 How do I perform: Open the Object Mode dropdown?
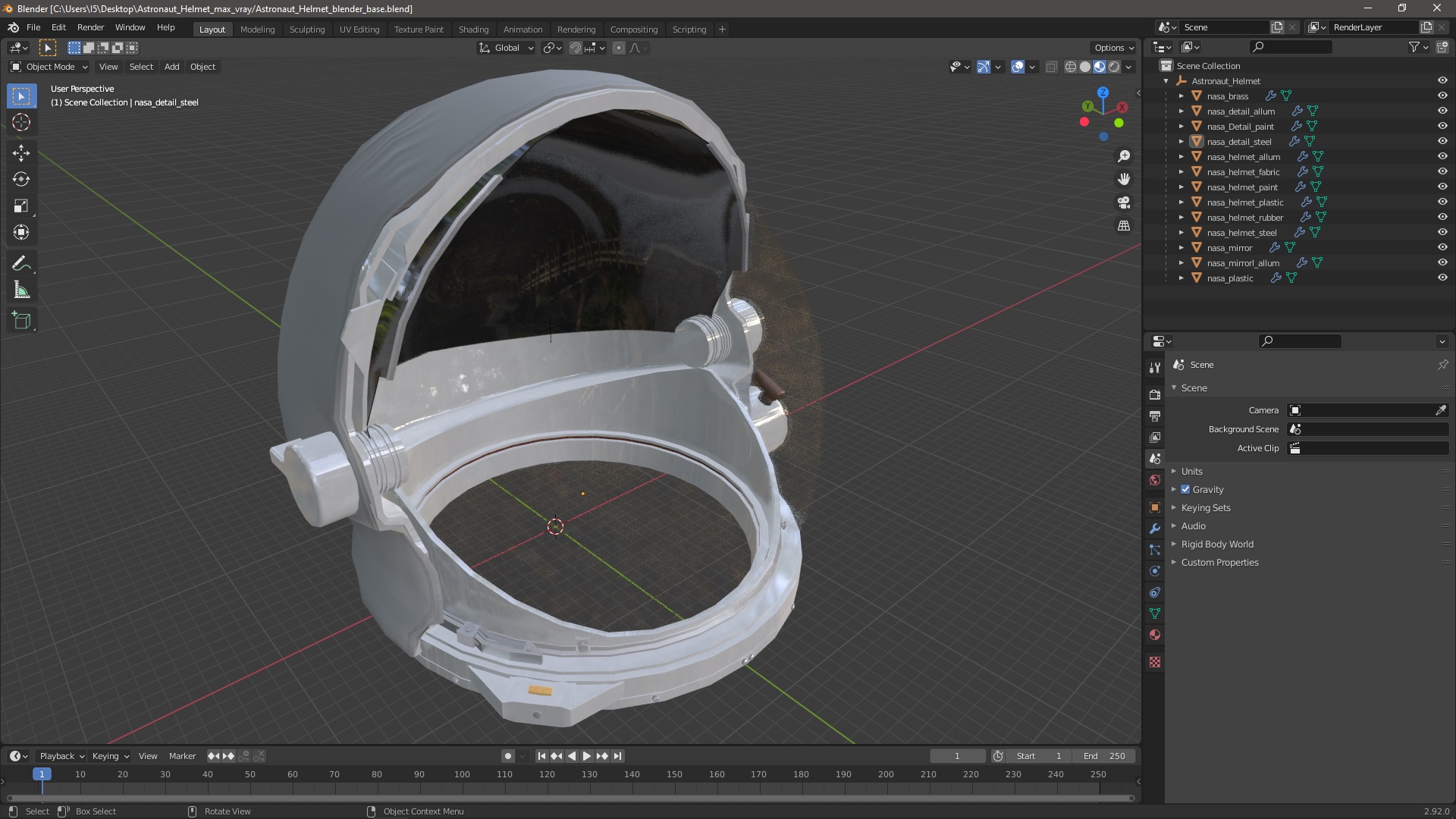[x=49, y=67]
